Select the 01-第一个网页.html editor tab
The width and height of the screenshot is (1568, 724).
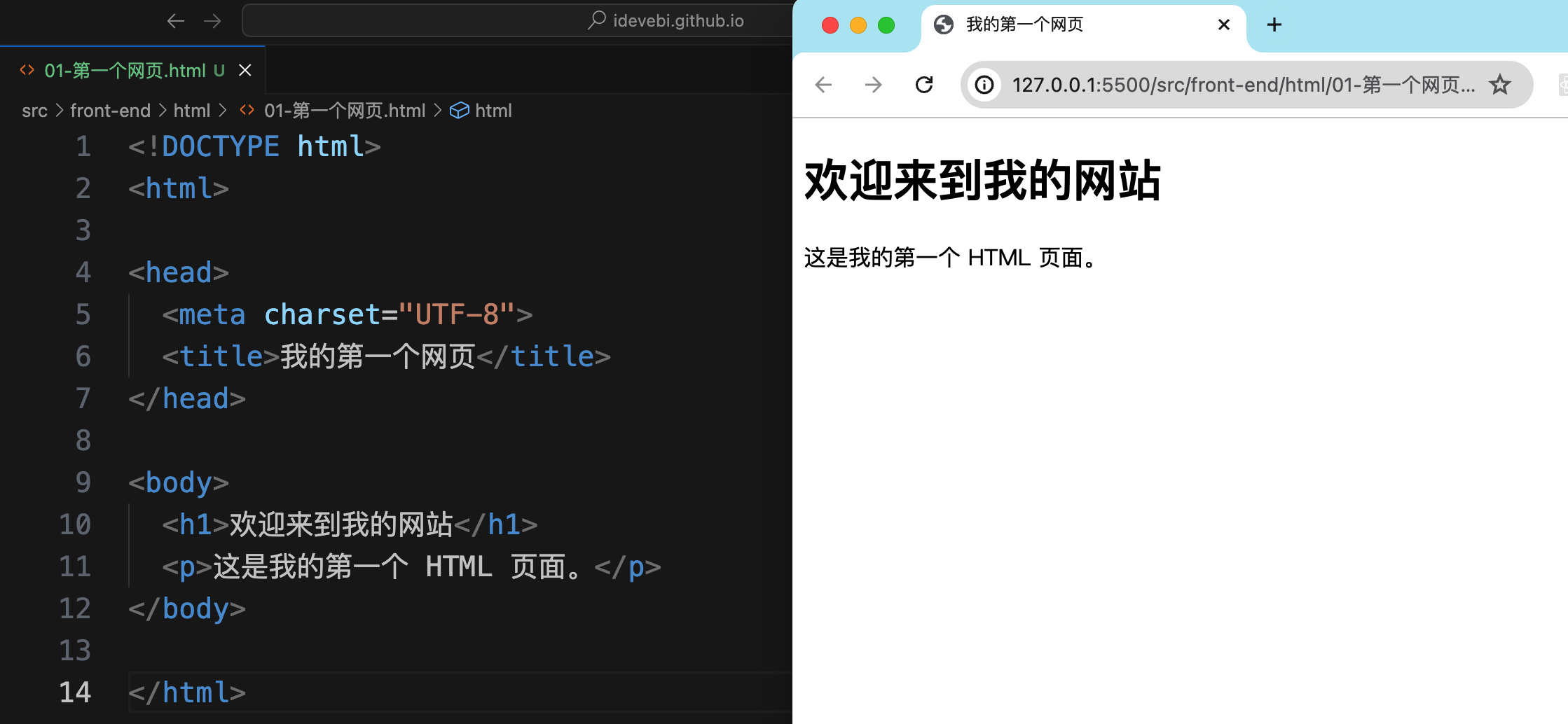[133, 70]
